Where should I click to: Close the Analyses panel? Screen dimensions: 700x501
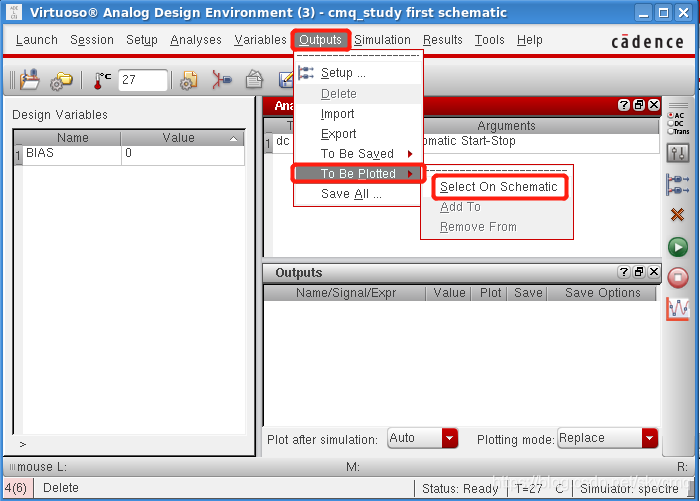tap(654, 105)
